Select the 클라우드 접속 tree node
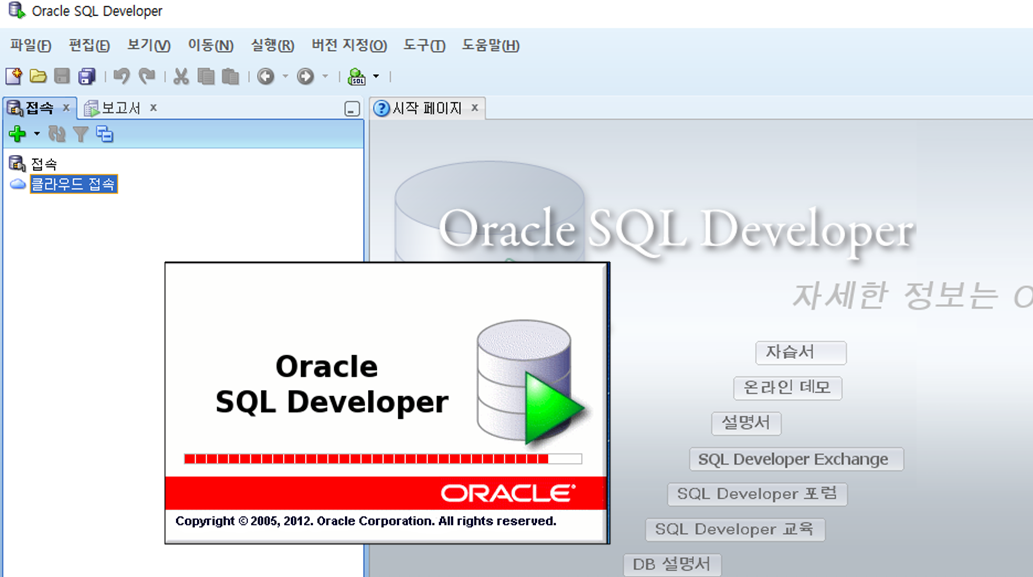Screen dimensions: 1033x577 tap(73, 184)
